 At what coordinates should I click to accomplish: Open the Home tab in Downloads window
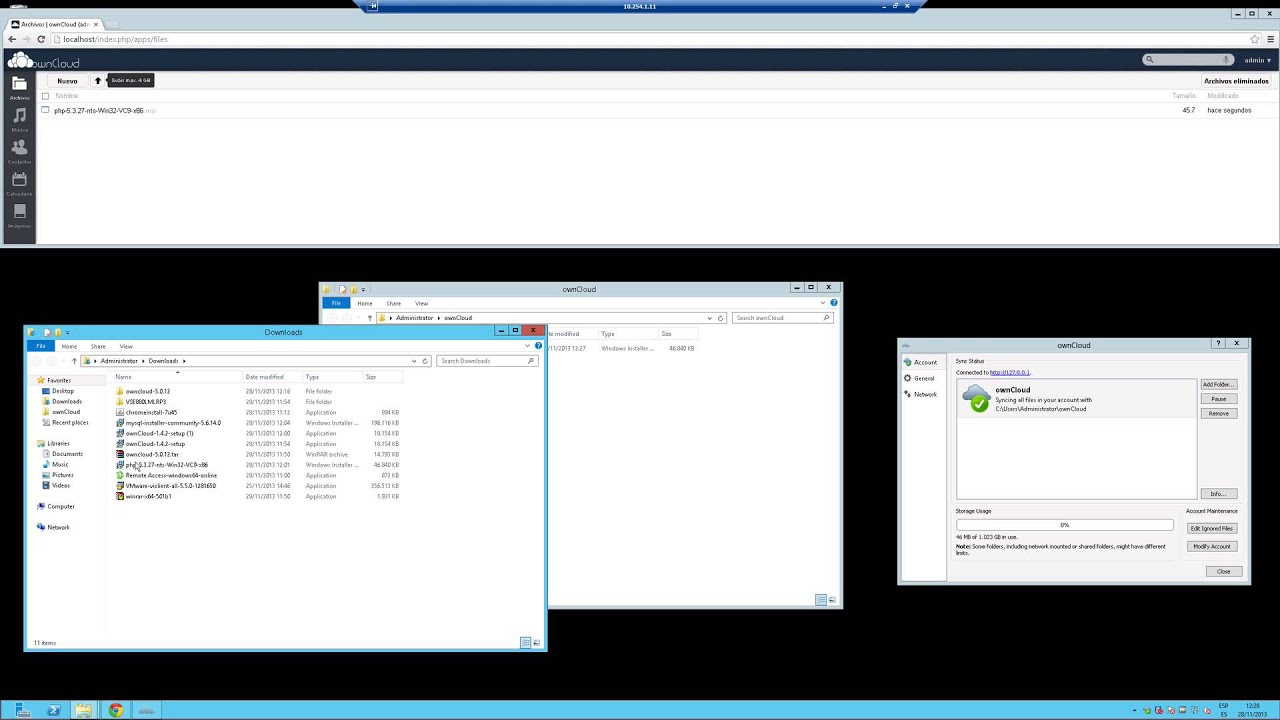click(69, 346)
